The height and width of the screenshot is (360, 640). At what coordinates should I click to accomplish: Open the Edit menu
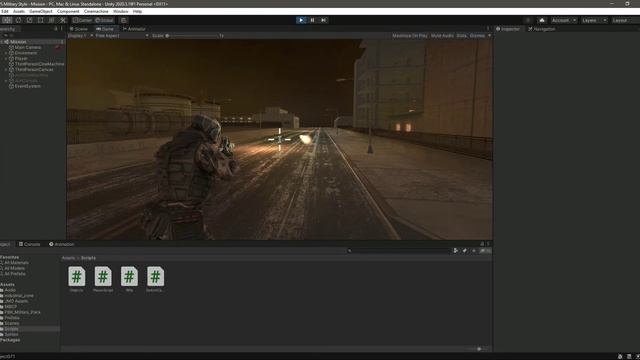coord(4,11)
